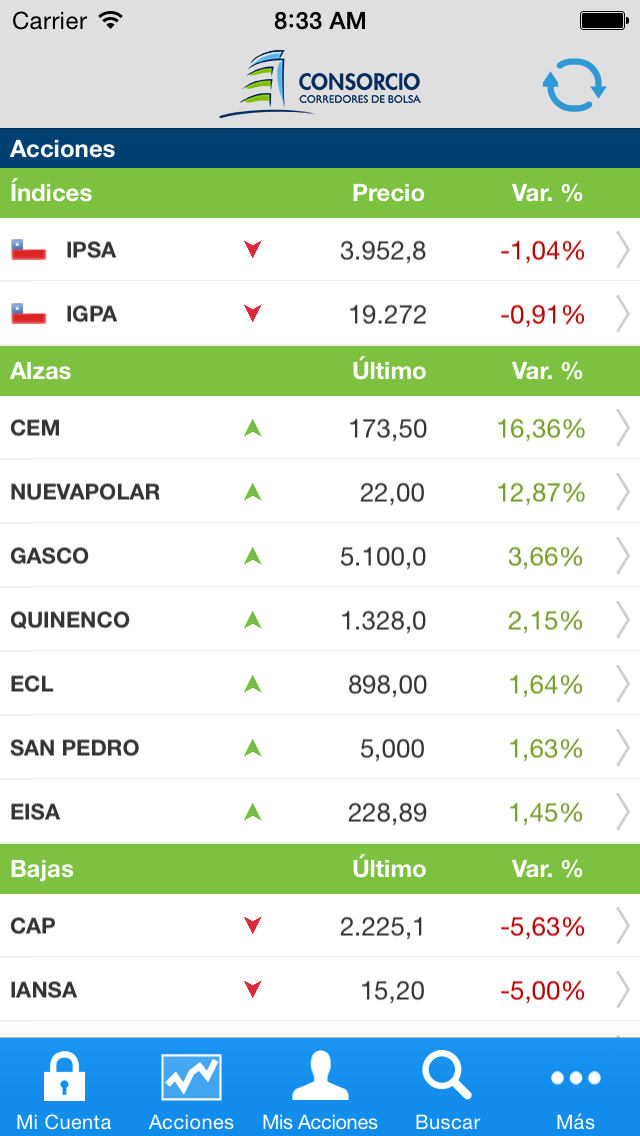Tap NUEVAPOLAR row disclosure chevron
The width and height of the screenshot is (640, 1136).
pos(622,492)
